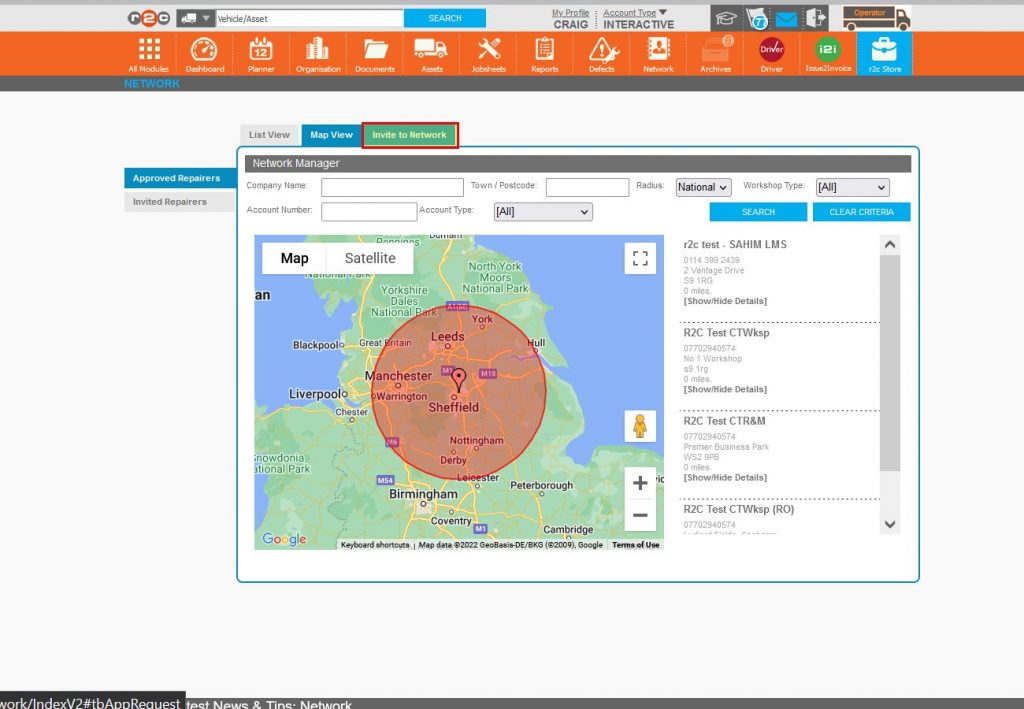Open the Issue2Invoice module

point(827,54)
